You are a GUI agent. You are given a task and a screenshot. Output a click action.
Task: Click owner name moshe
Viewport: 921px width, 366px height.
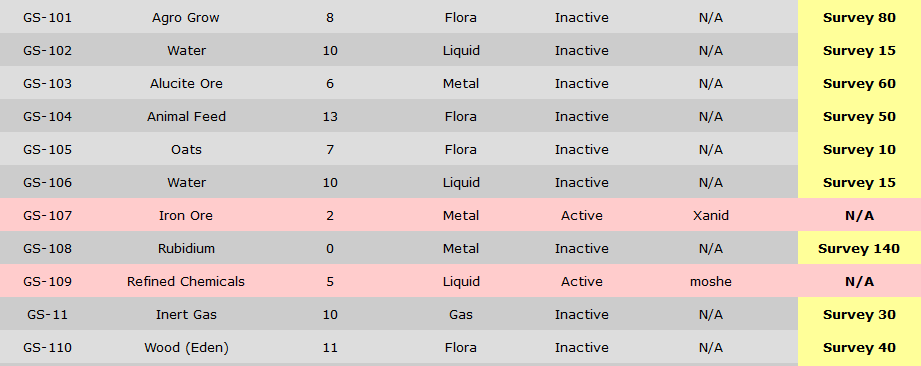[711, 281]
